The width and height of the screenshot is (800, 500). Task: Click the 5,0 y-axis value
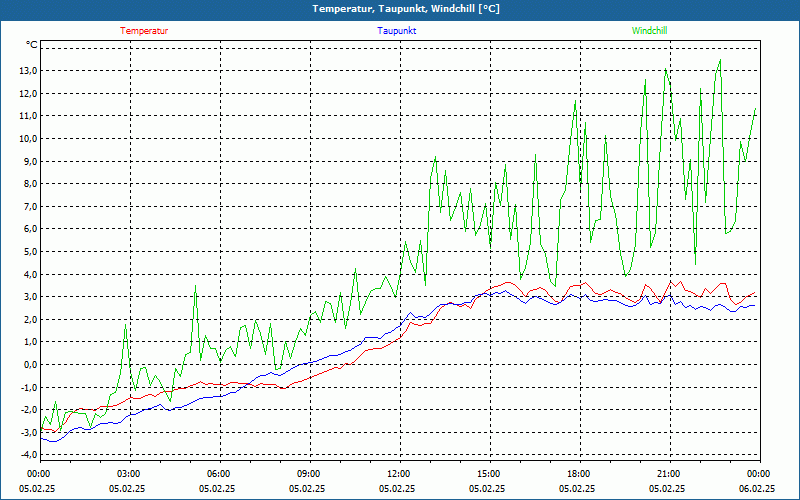pos(30,252)
